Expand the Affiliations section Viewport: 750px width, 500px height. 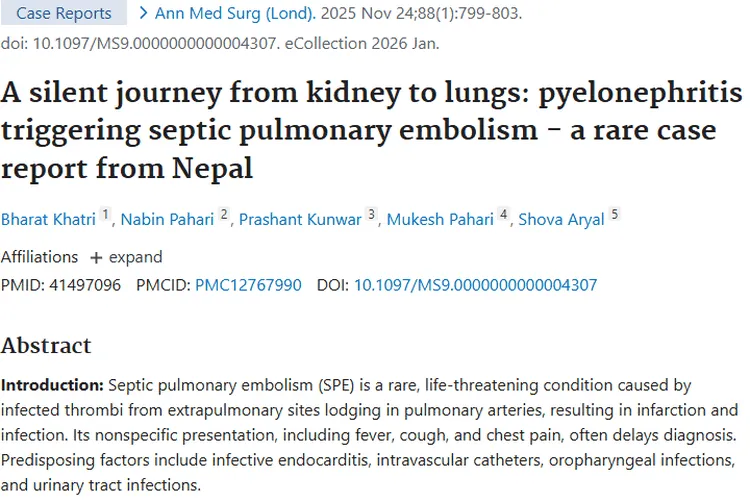coord(124,257)
